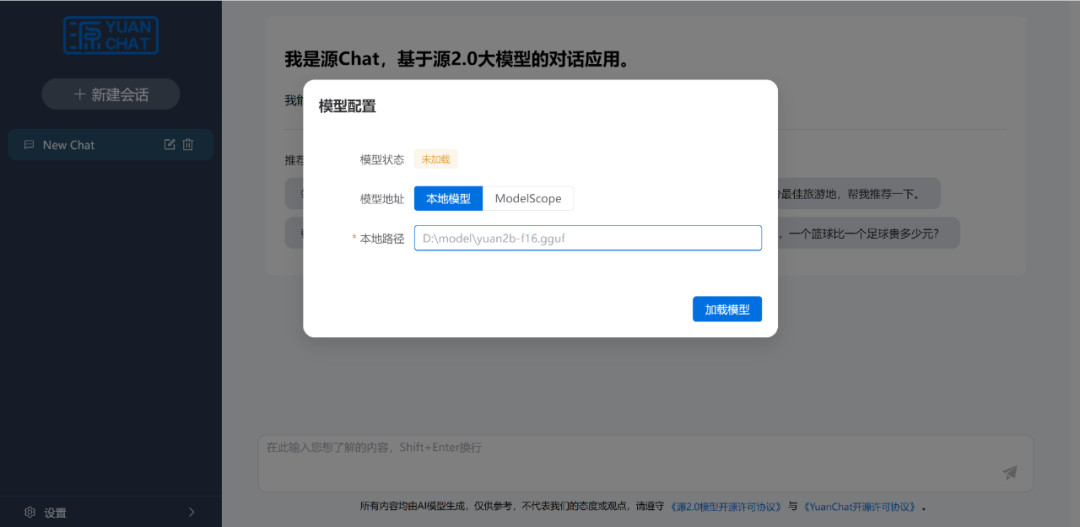This screenshot has height=527, width=1080.
Task: Click the chat message input box
Action: coord(645,463)
